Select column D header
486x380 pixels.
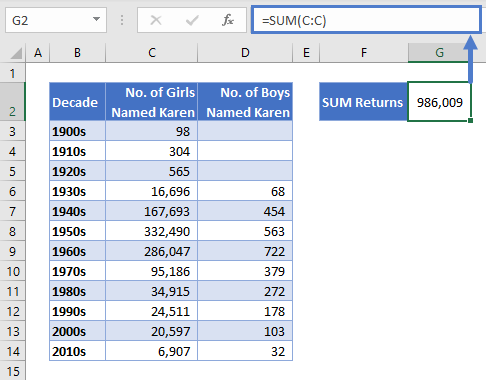click(x=245, y=53)
